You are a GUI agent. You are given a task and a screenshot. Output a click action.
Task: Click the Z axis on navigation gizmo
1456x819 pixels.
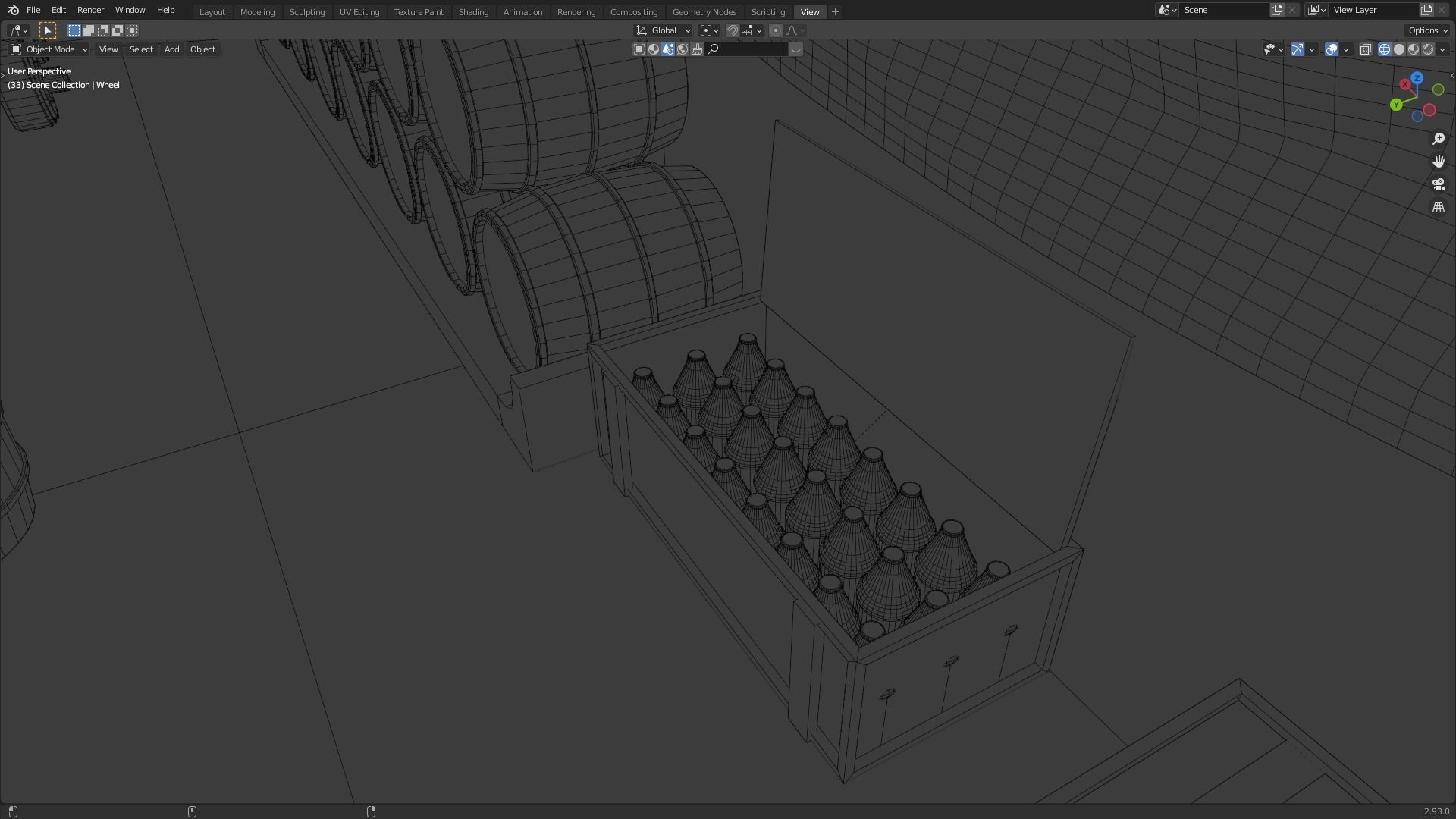pos(1417,78)
